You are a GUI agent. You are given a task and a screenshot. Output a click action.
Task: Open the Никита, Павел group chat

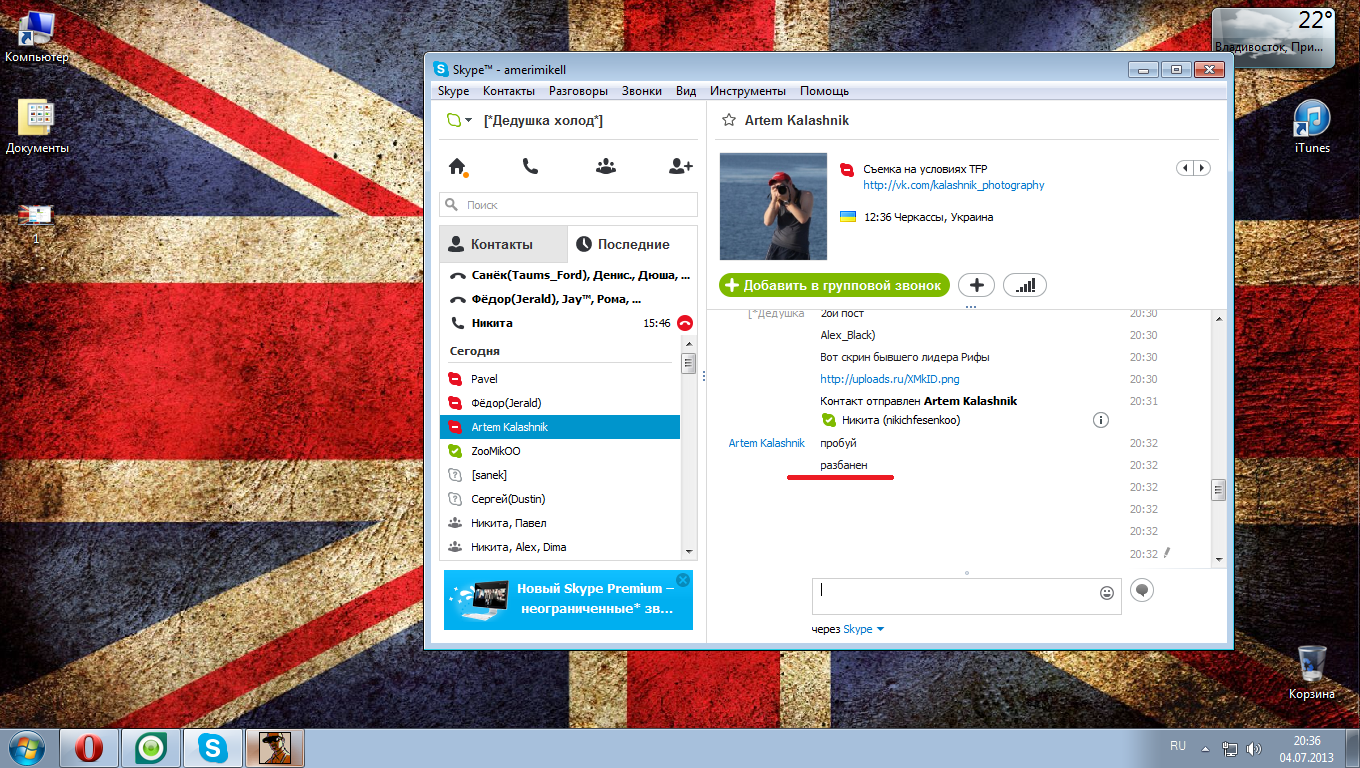[560, 523]
